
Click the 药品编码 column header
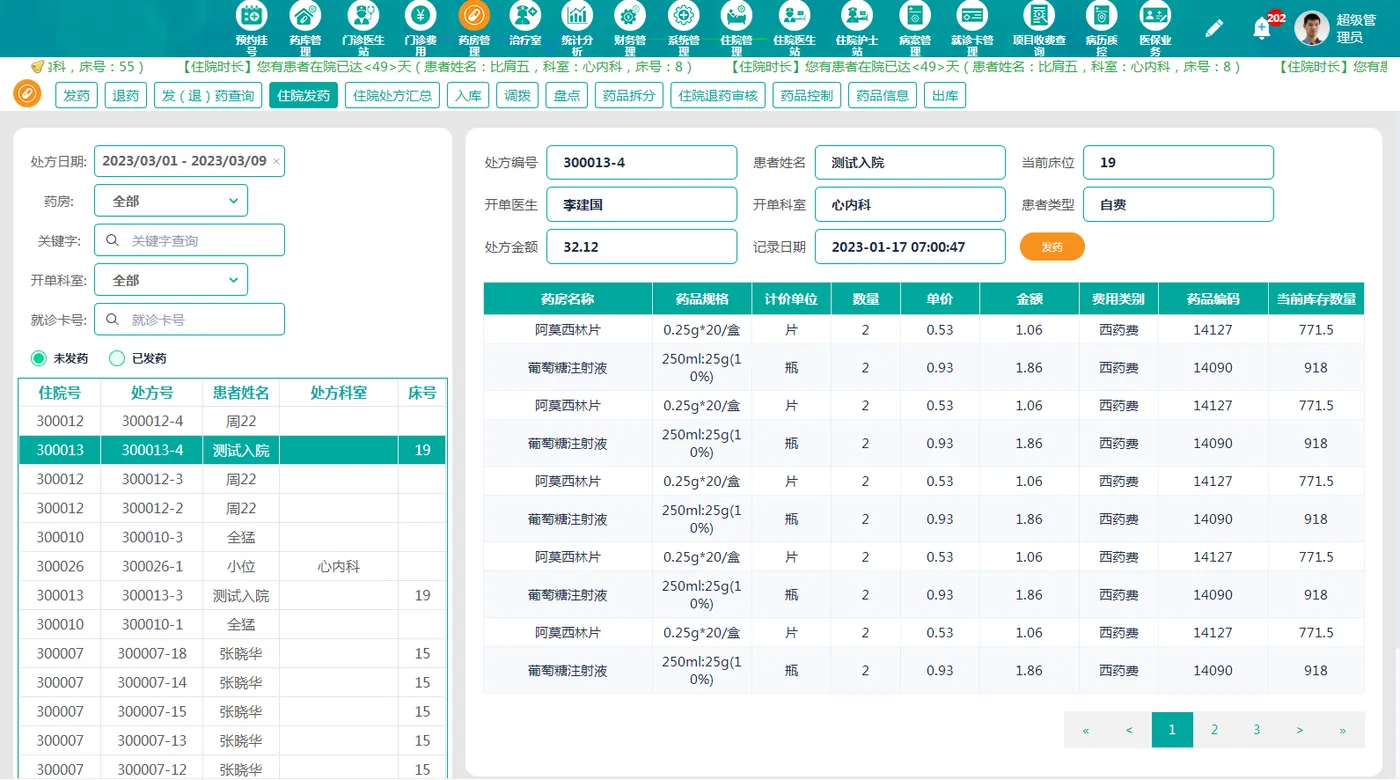(x=1213, y=298)
